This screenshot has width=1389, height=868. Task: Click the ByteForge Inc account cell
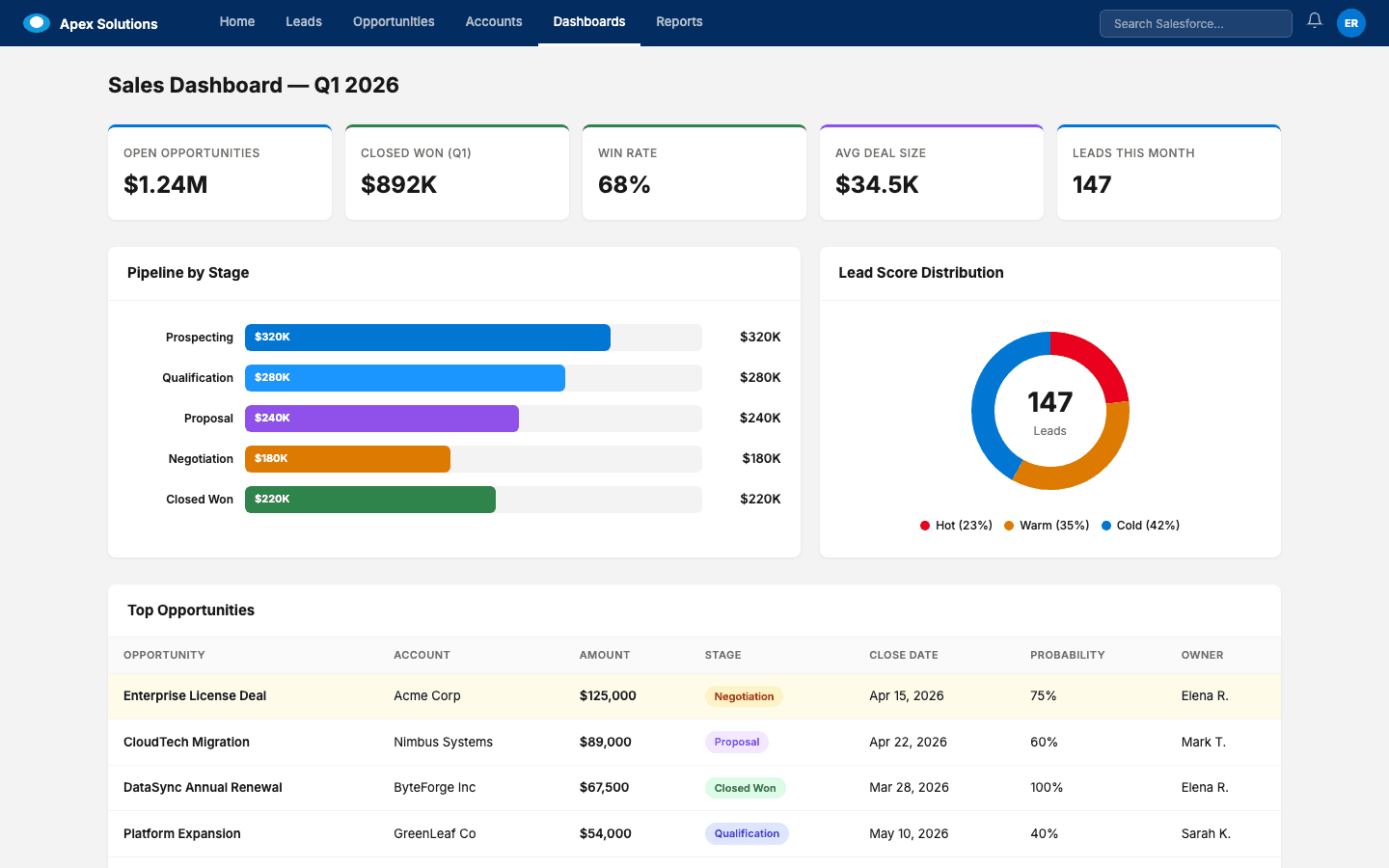[435, 788]
